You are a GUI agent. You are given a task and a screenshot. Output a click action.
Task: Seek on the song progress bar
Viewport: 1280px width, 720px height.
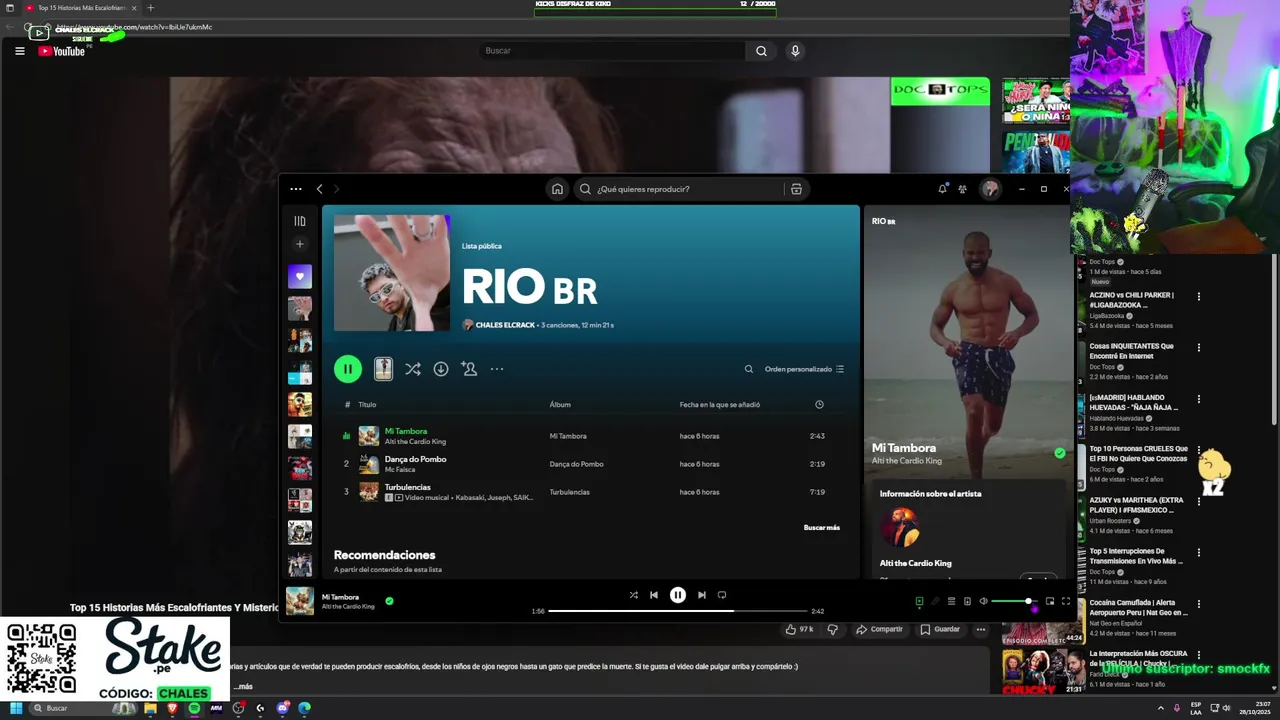click(x=678, y=611)
